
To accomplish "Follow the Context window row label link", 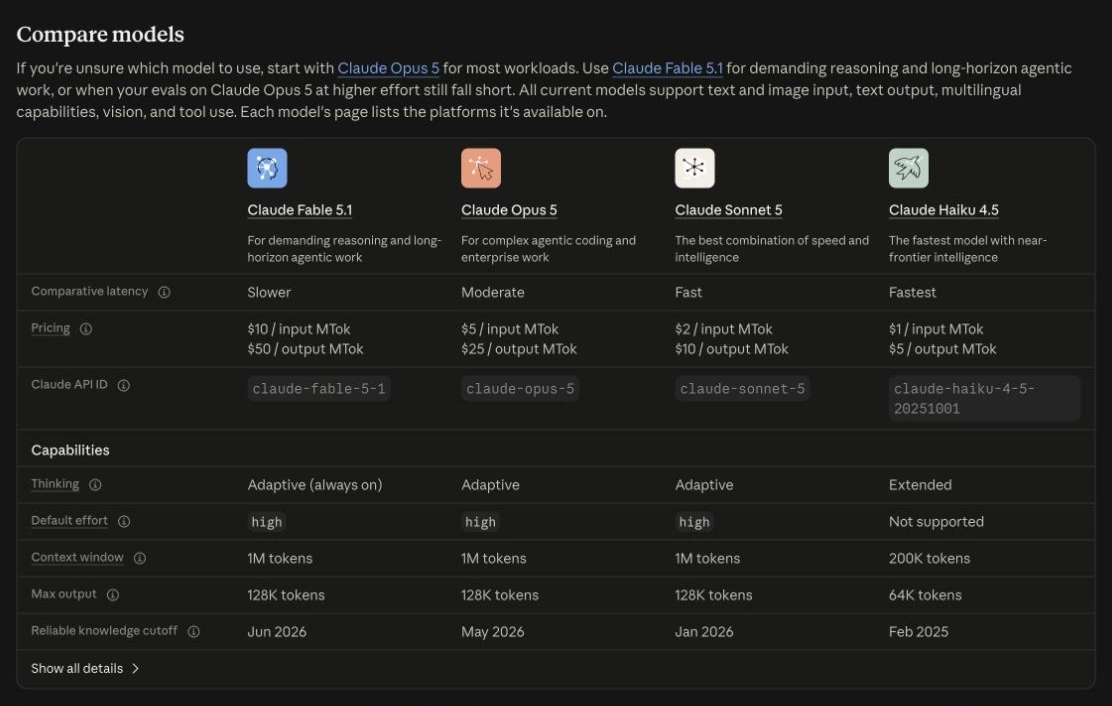I will 77,558.
